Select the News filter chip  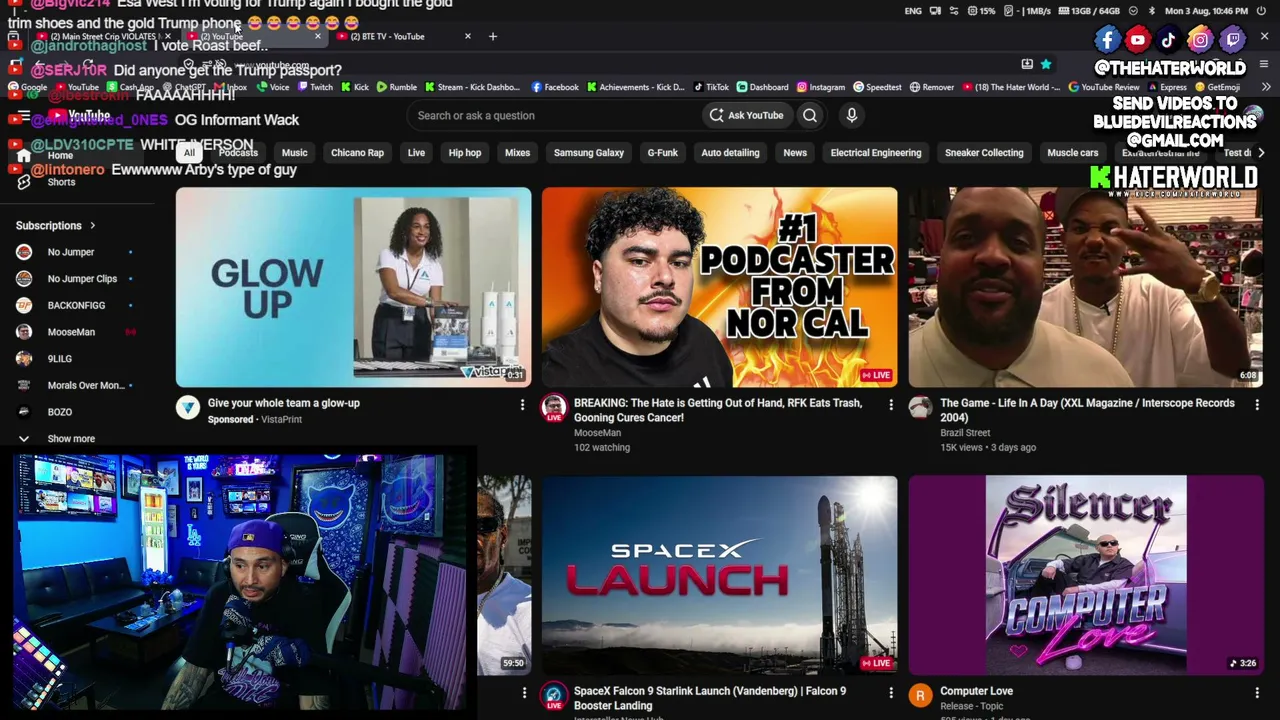(795, 153)
